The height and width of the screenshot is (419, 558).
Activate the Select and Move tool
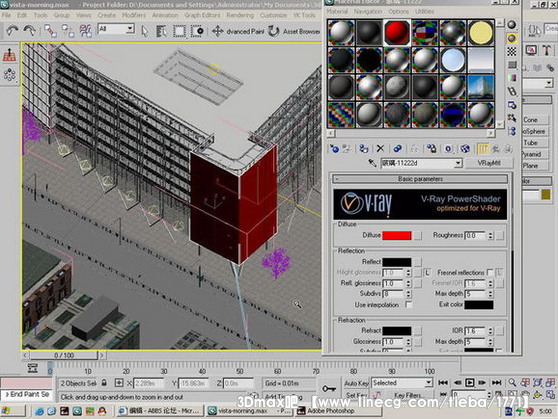click(x=217, y=31)
